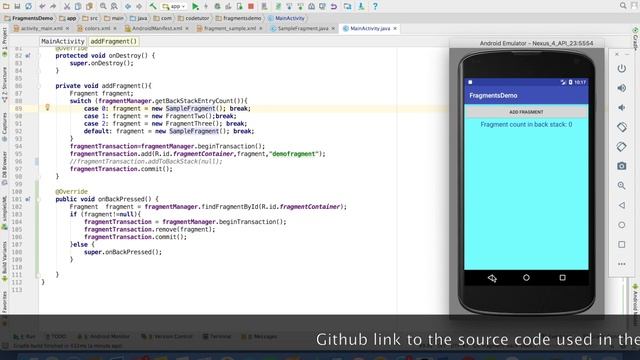Click the emulator sidebar back triangle

coord(622,205)
